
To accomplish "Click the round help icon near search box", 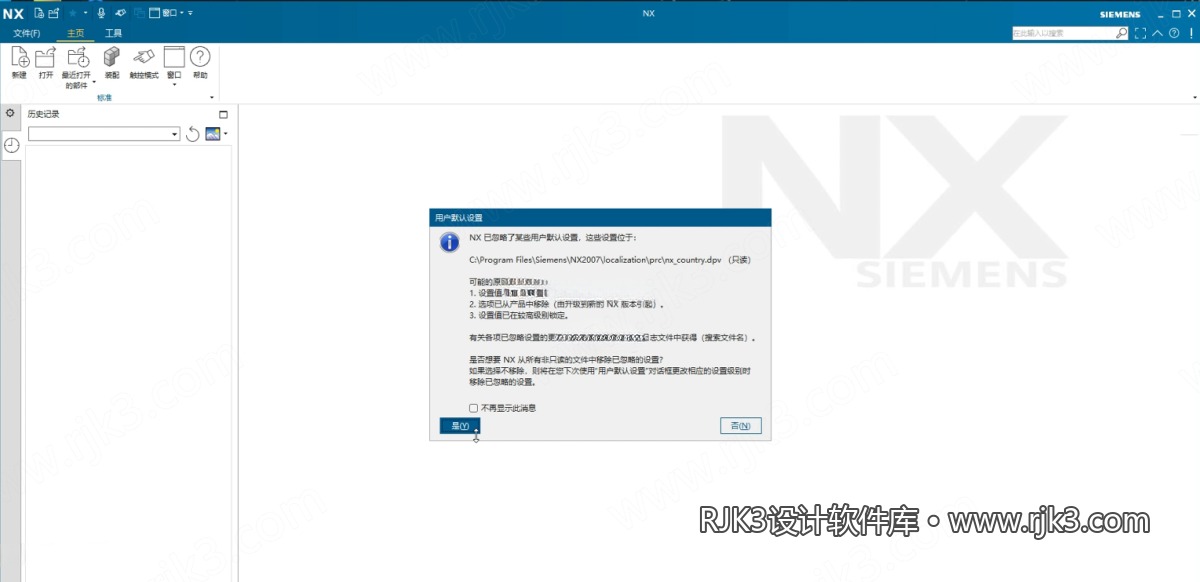I will point(1174,33).
